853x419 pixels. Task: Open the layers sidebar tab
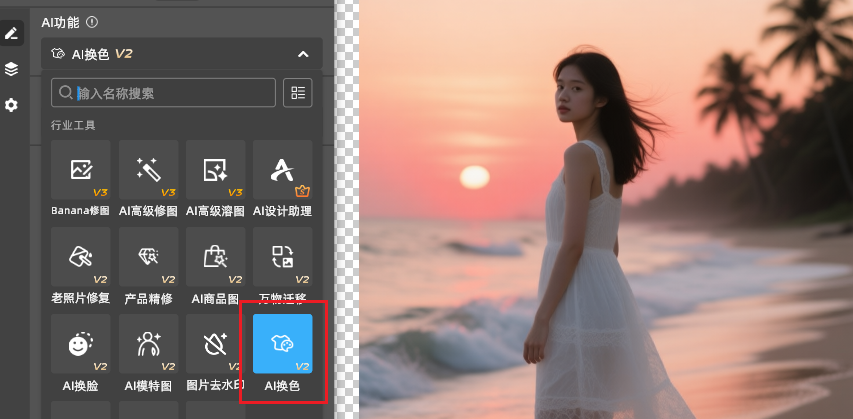coord(12,69)
